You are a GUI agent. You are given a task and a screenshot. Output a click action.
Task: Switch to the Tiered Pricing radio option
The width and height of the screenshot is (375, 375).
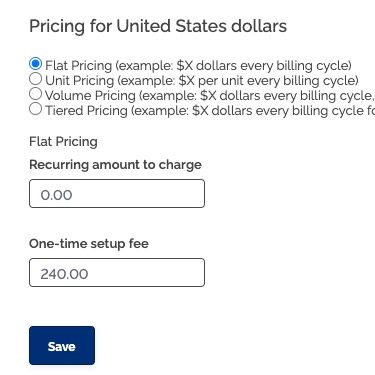(35, 109)
